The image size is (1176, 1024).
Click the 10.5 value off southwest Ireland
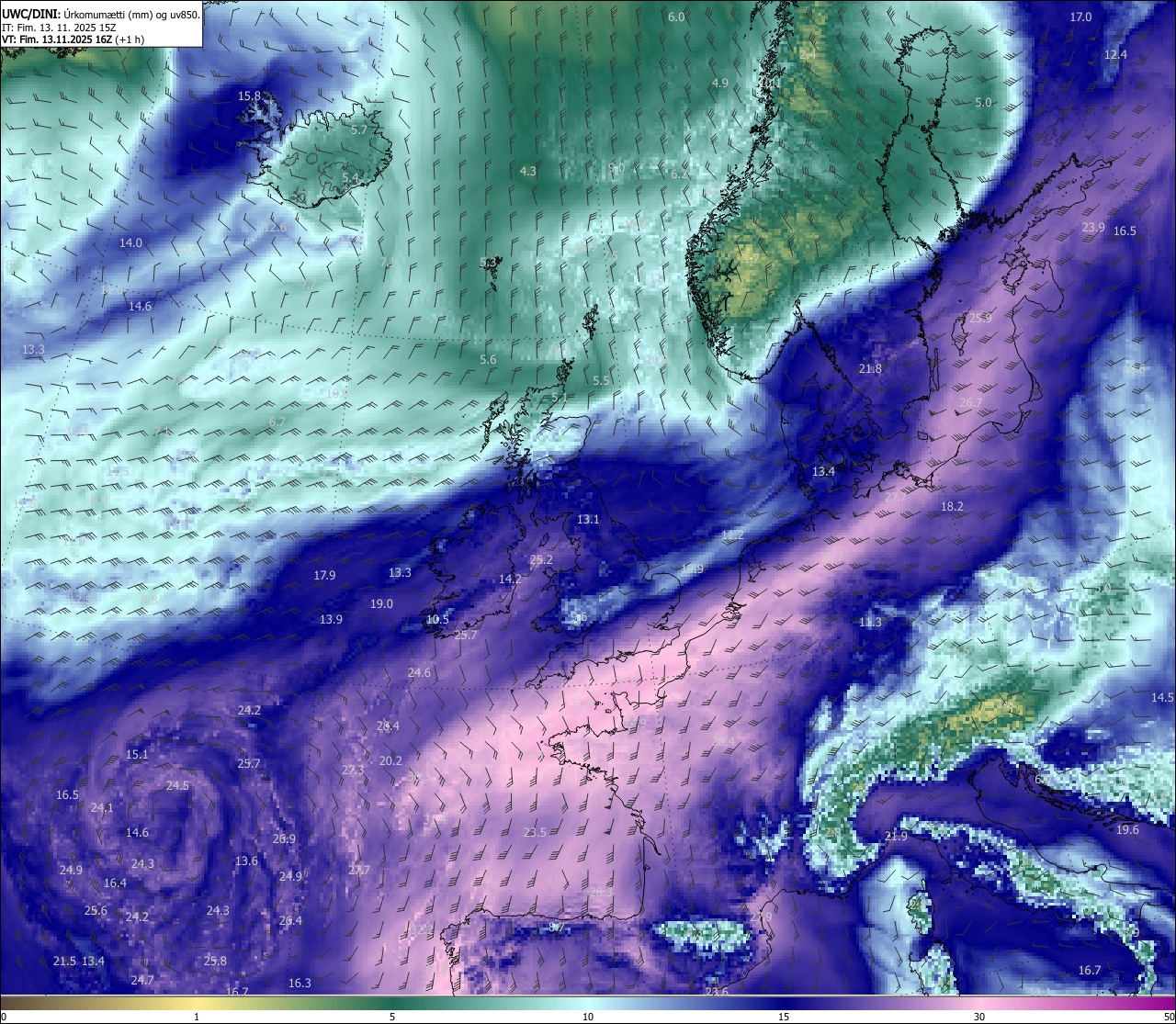pyautogui.click(x=437, y=619)
